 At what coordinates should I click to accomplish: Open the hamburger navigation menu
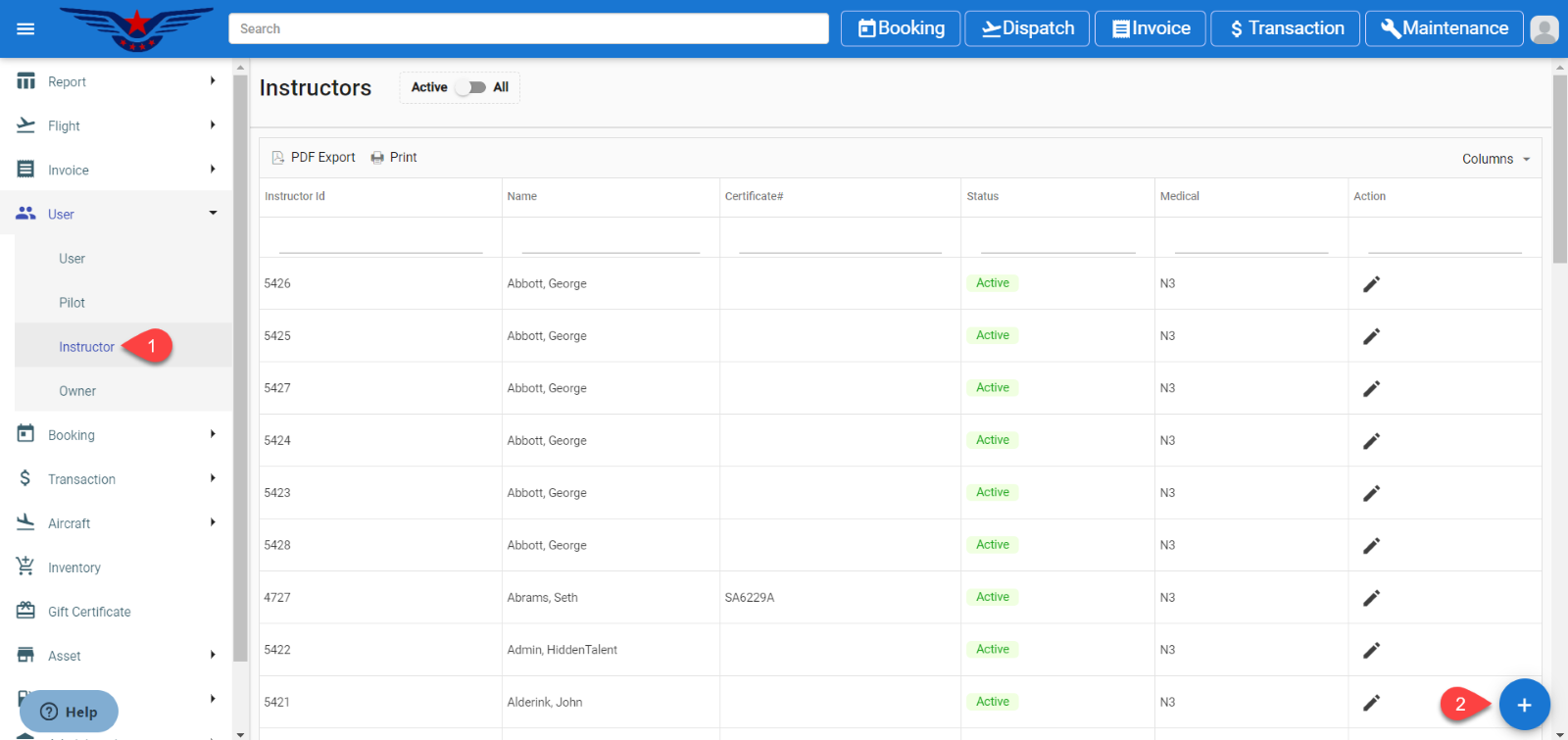click(x=25, y=28)
